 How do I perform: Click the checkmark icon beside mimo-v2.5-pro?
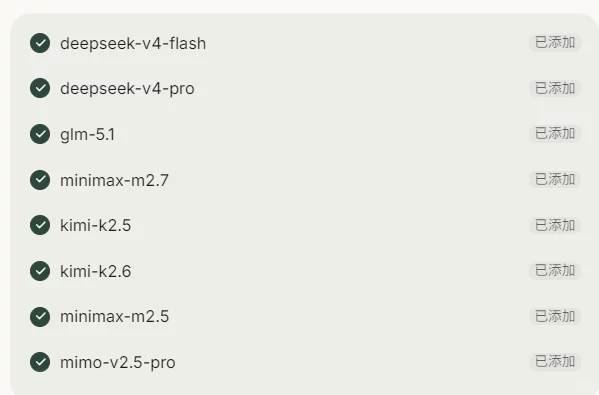tap(40, 362)
